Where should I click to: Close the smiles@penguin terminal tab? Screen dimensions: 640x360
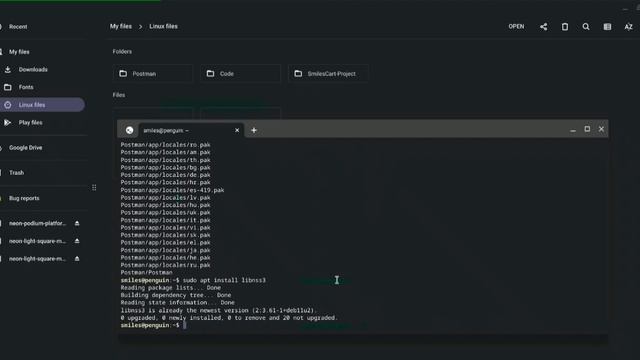pyautogui.click(x=237, y=130)
